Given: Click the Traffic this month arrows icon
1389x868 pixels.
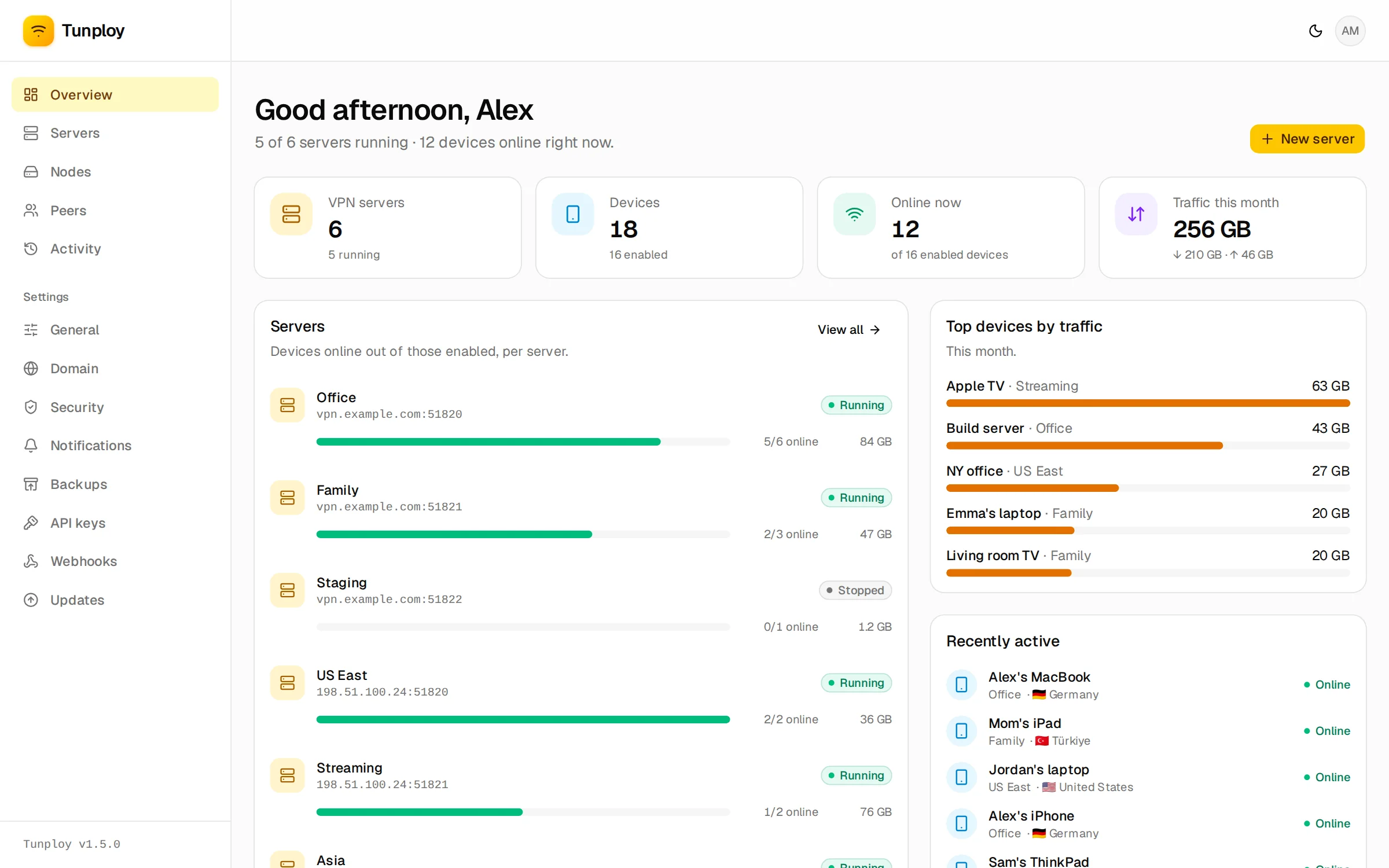Looking at the screenshot, I should click(x=1136, y=214).
